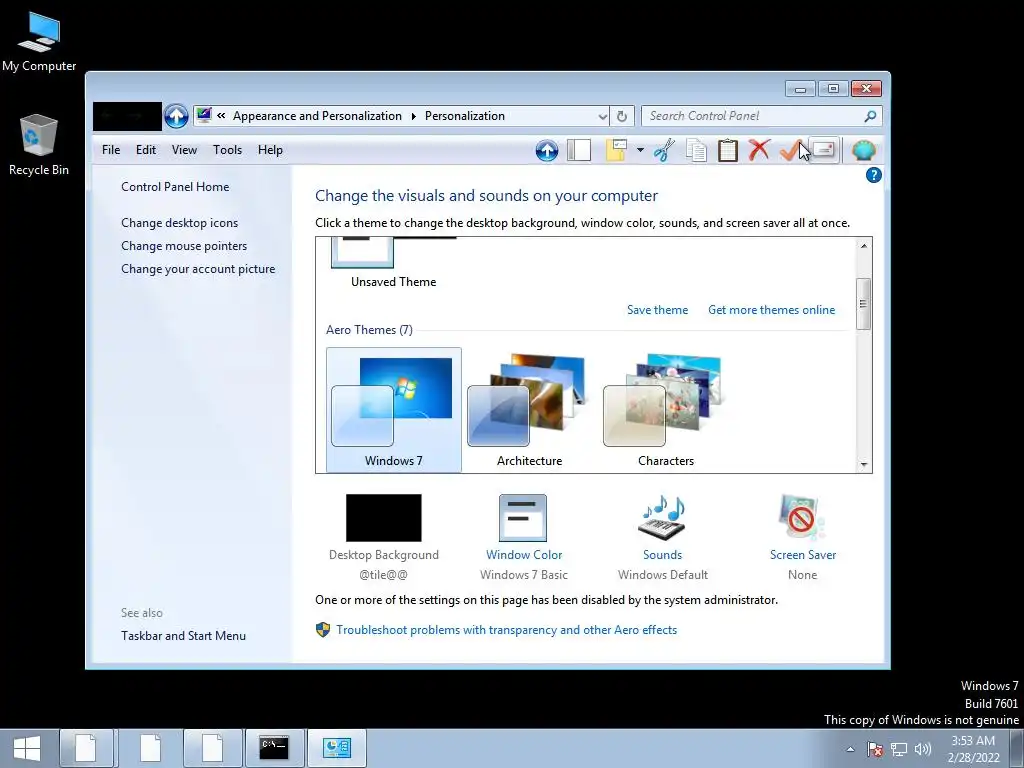The height and width of the screenshot is (768, 1024).
Task: Open the Edit menu
Action: pos(146,150)
